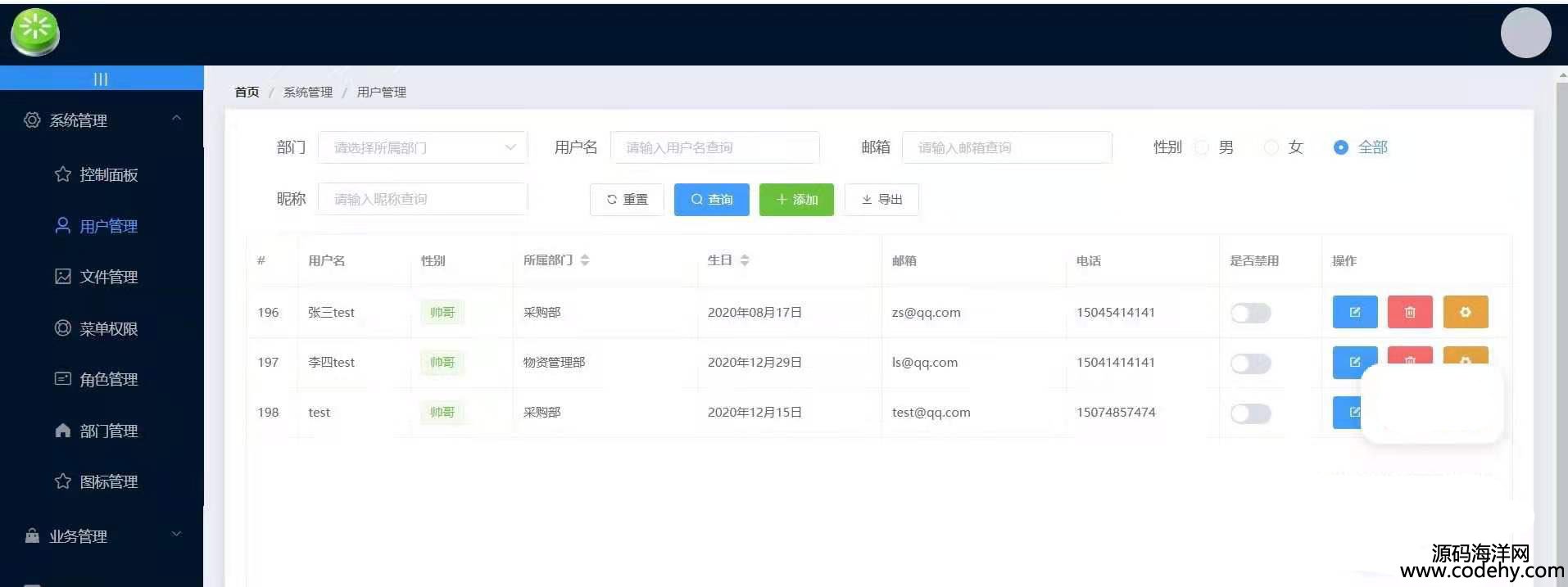Open 部门管理 in the sidebar
Screen dimensions: 1568x587
(108, 431)
